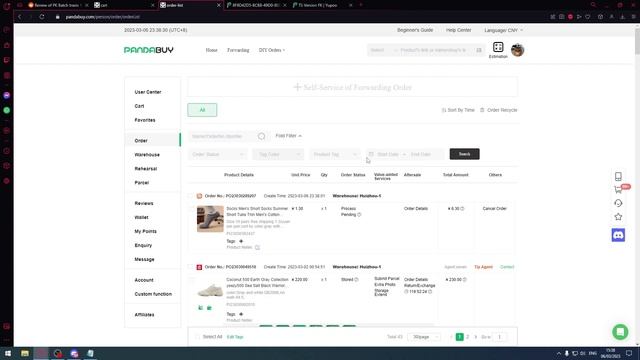Click Tip Agent on the Coconut 500 order
The width and height of the screenshot is (640, 360).
point(483,267)
